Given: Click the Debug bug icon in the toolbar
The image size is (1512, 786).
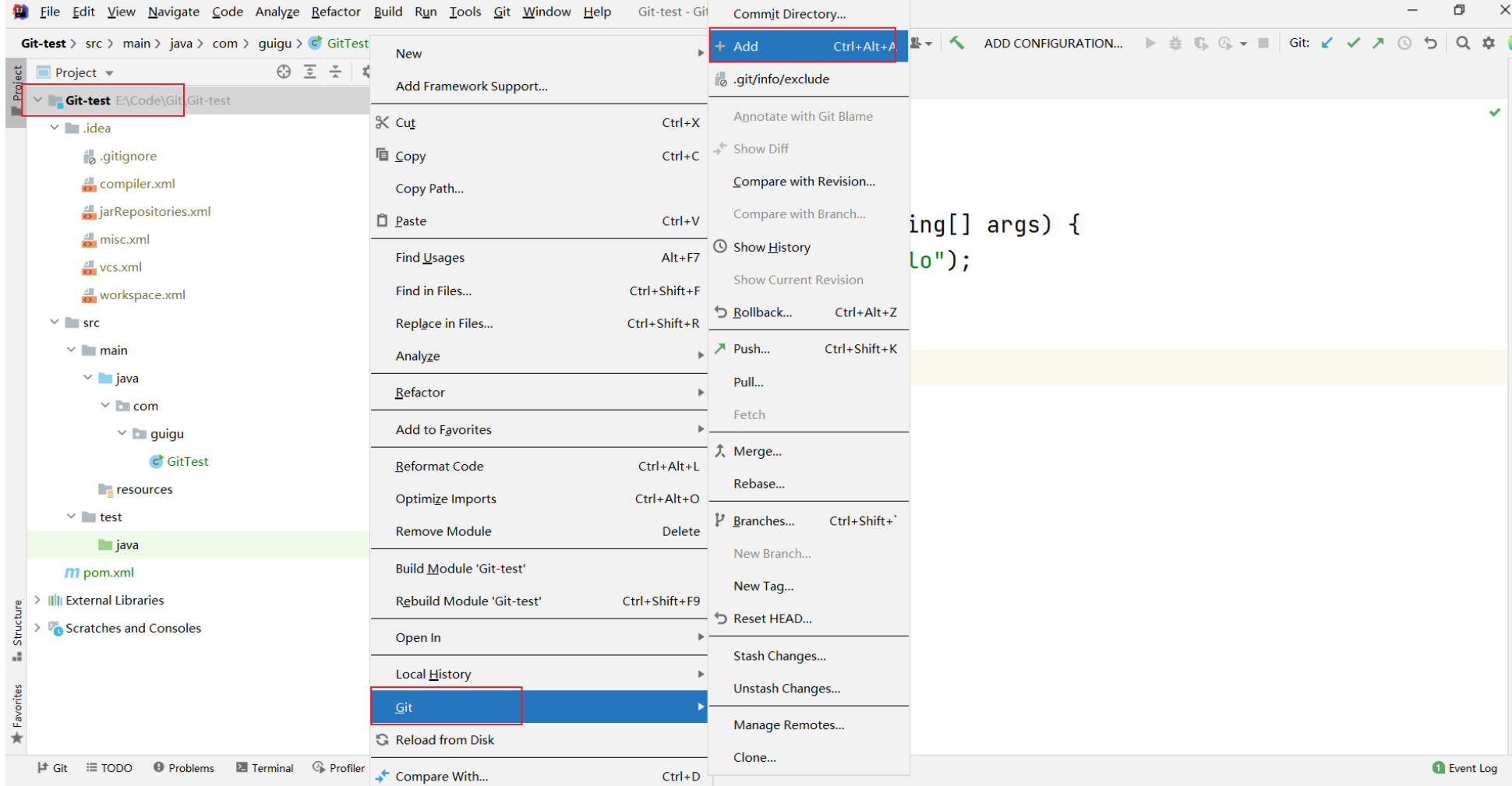Looking at the screenshot, I should coord(1175,43).
